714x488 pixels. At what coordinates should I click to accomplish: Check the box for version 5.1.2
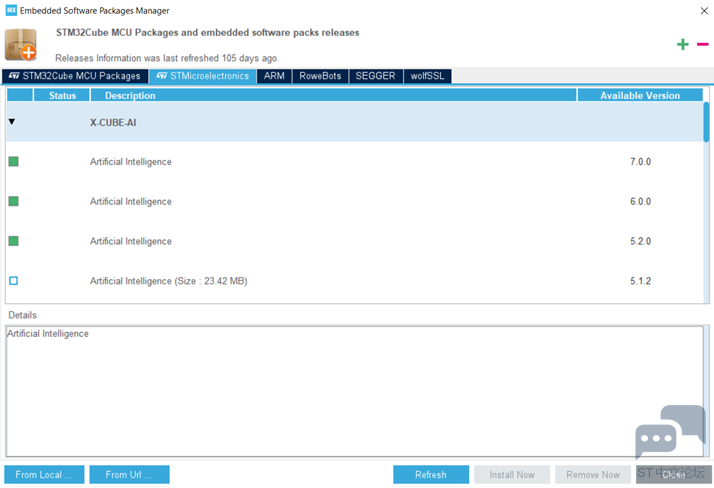(x=14, y=280)
